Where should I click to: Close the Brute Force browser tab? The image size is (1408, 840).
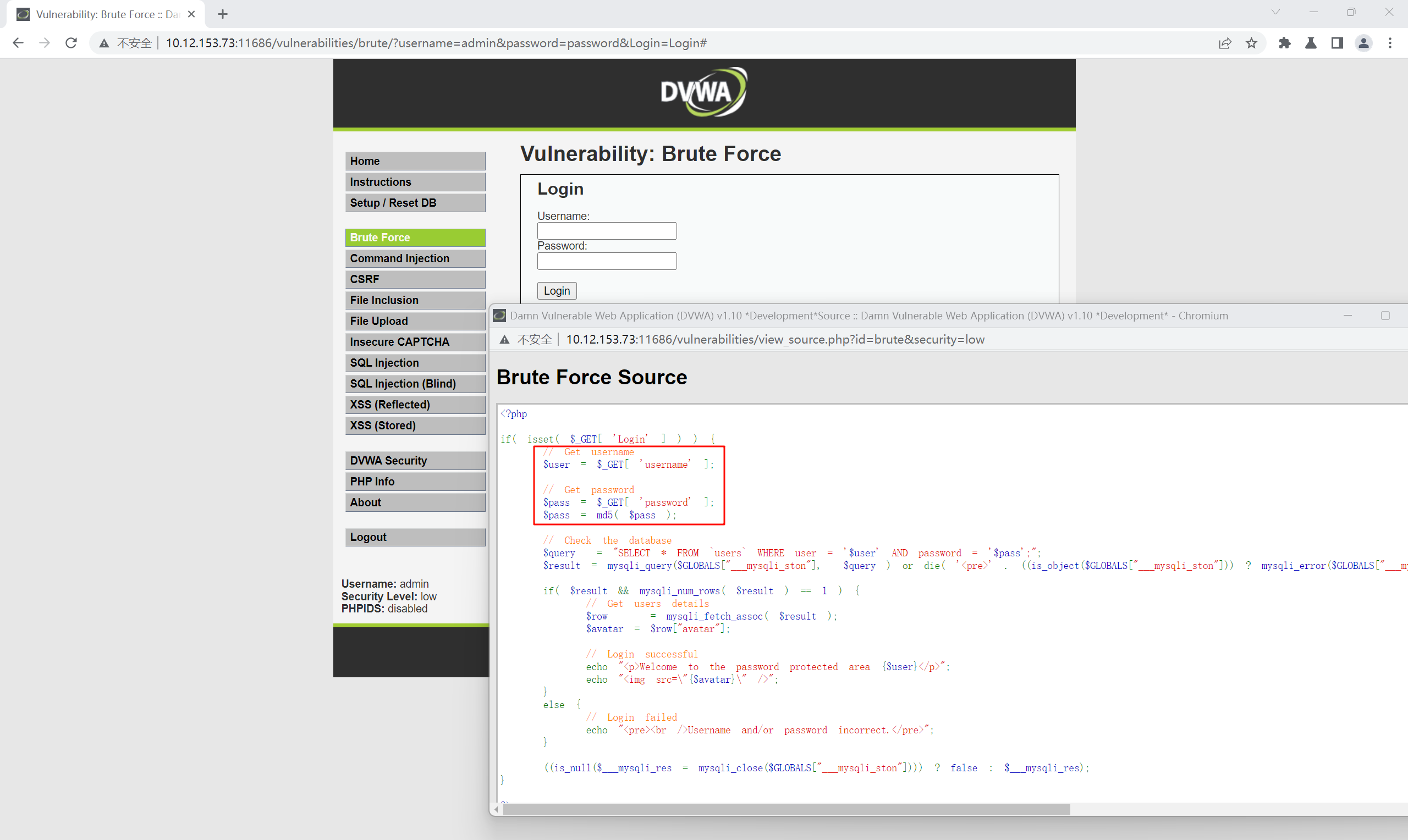tap(191, 14)
